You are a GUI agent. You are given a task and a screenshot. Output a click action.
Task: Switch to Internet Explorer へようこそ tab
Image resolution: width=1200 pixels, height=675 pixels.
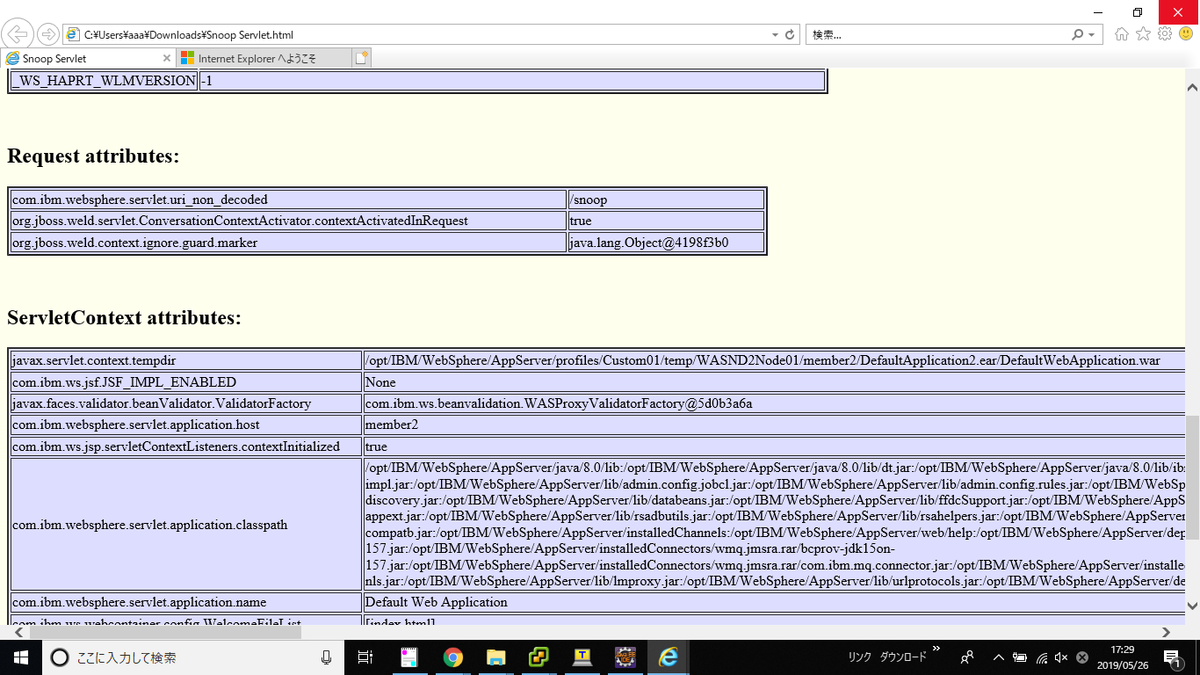tap(264, 58)
